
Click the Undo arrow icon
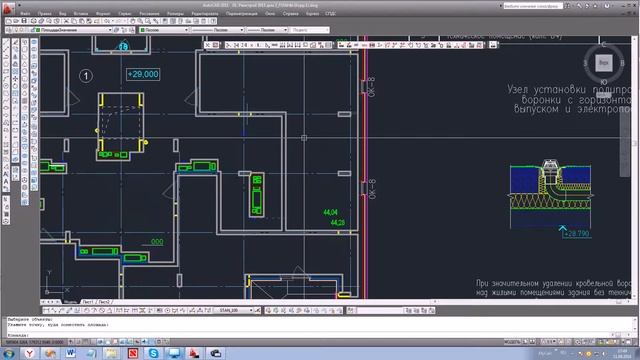point(107,21)
